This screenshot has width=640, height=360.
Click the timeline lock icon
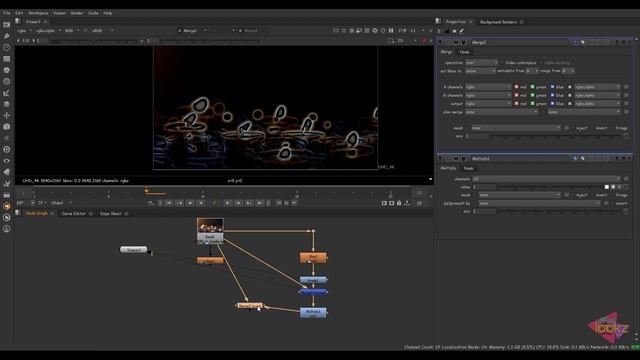[399, 203]
